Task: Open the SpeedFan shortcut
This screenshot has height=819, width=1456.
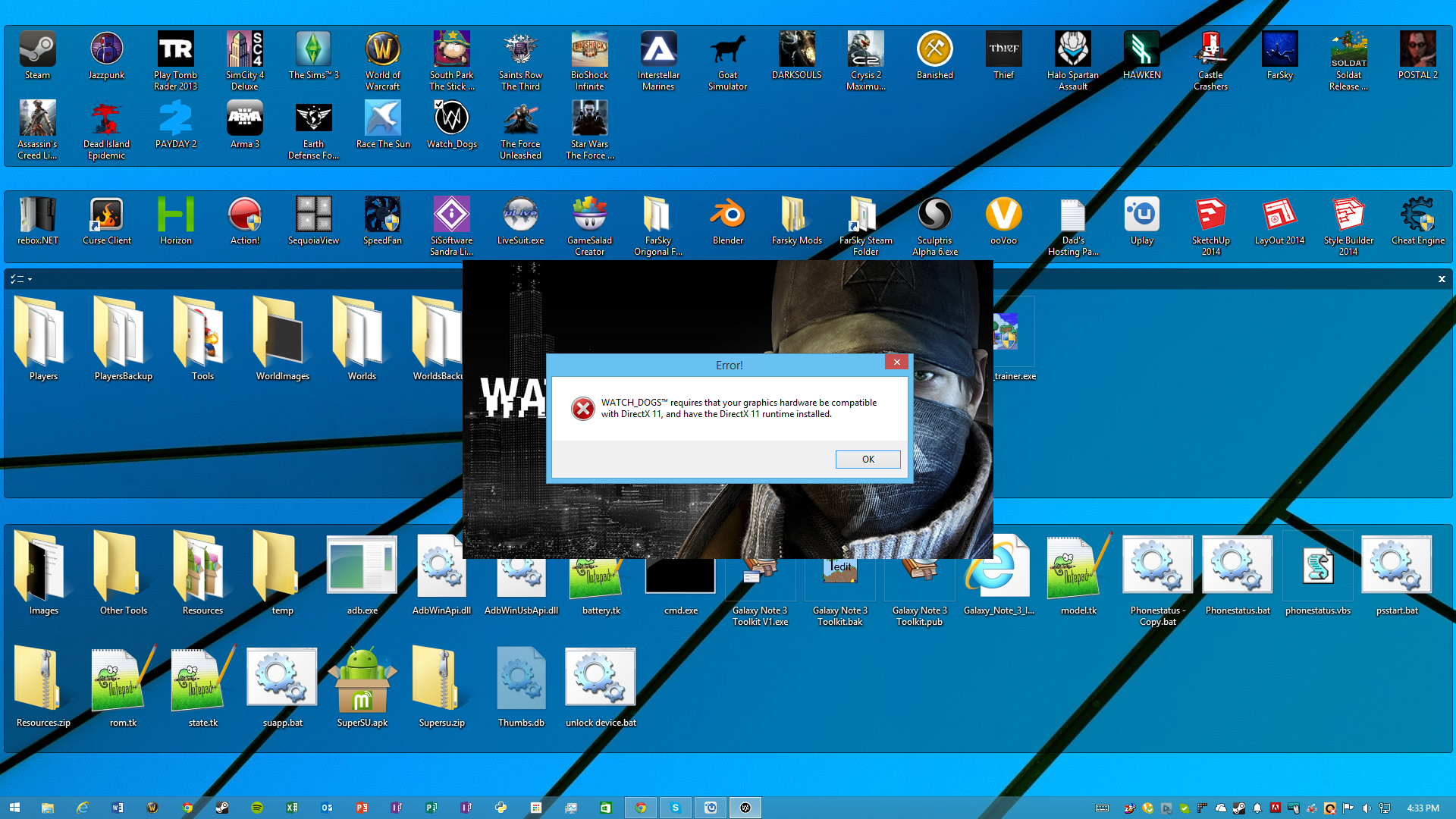Action: click(x=382, y=215)
